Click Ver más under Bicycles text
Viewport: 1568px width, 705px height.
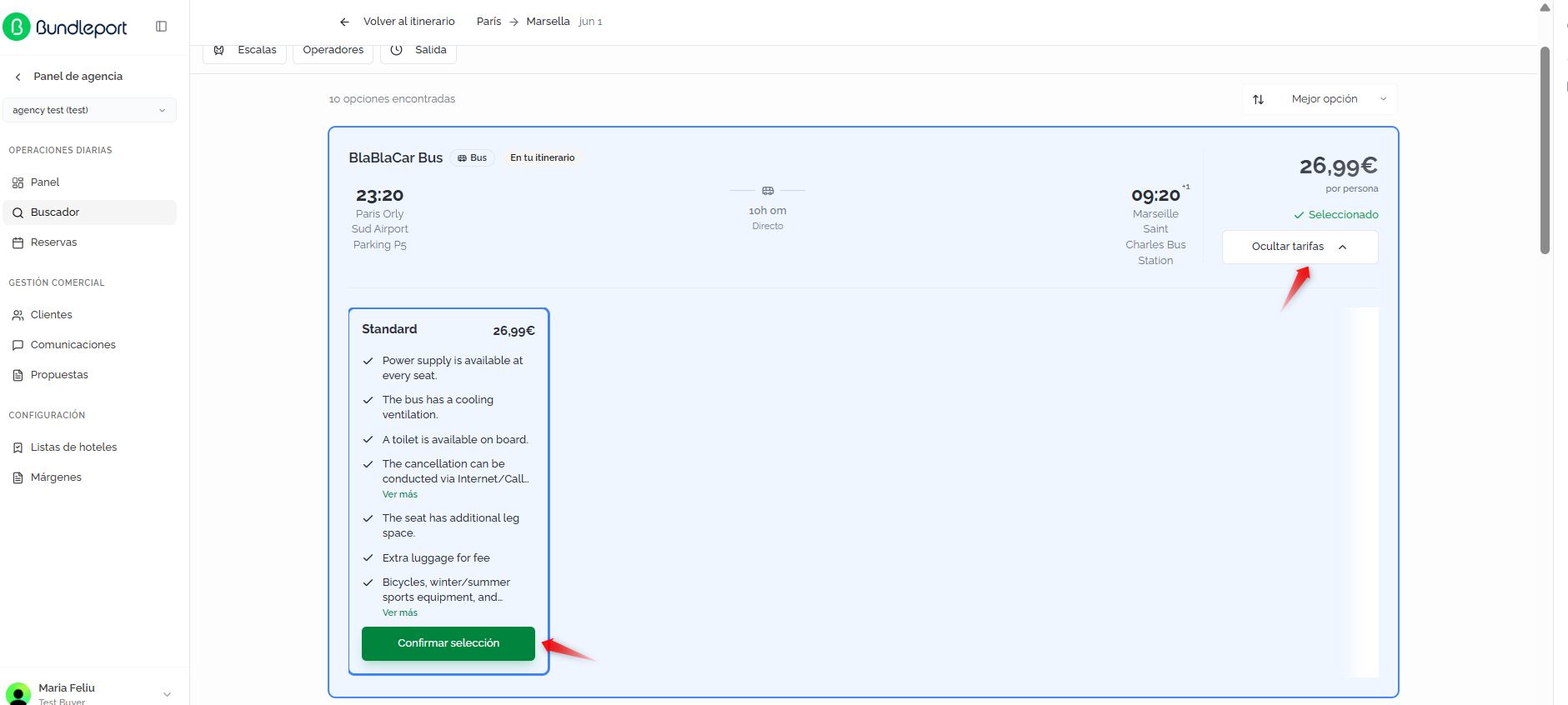point(400,612)
